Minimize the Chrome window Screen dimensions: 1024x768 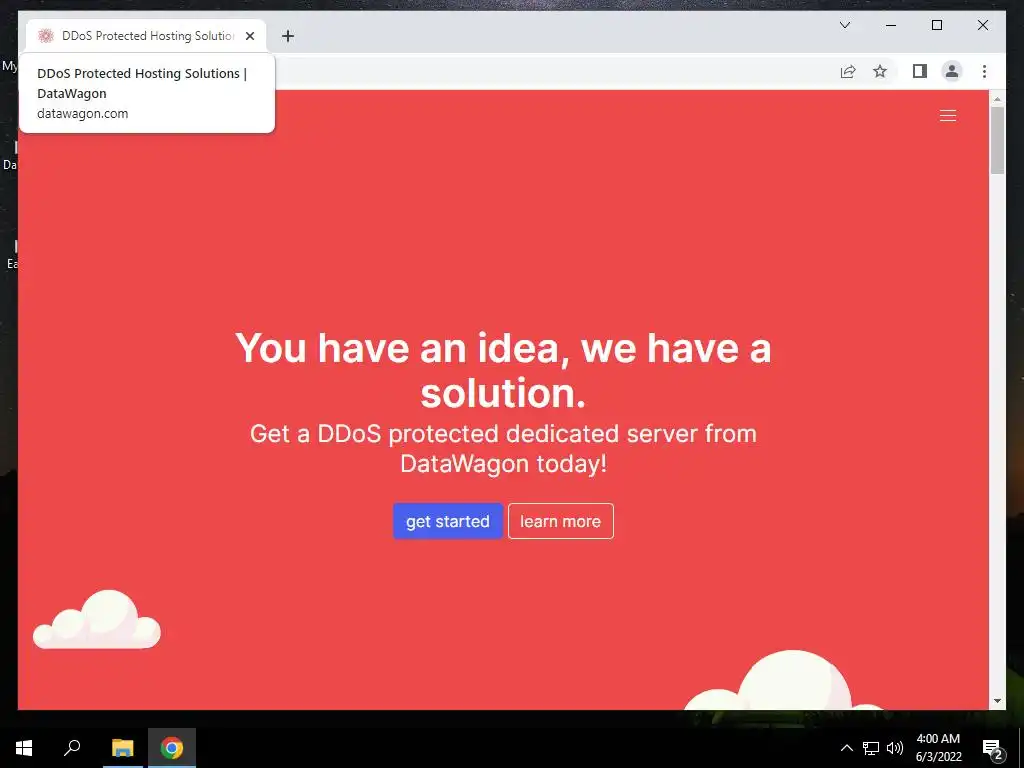[891, 25]
